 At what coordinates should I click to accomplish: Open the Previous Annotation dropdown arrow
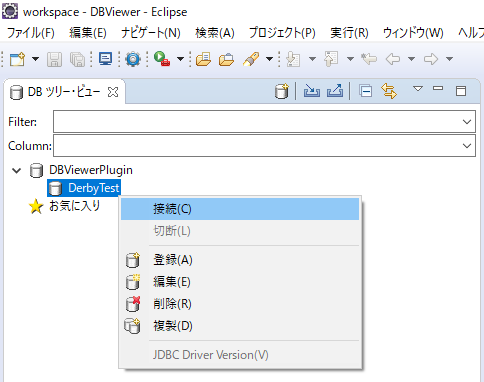[350, 59]
